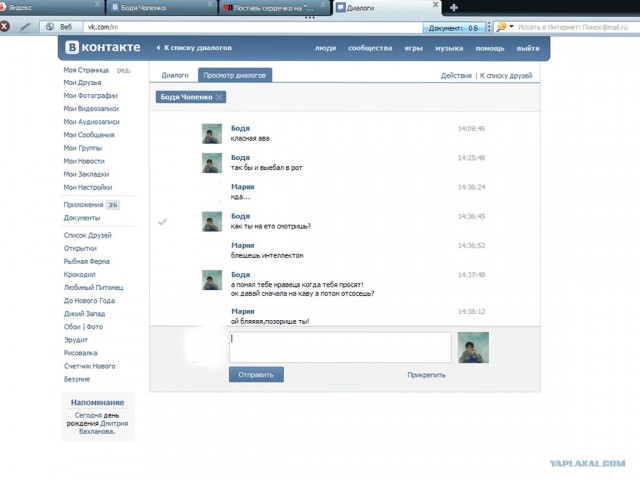The image size is (640, 480).
Task: Click Бодя avatar at 14:37:48 message
Action: click(212, 280)
